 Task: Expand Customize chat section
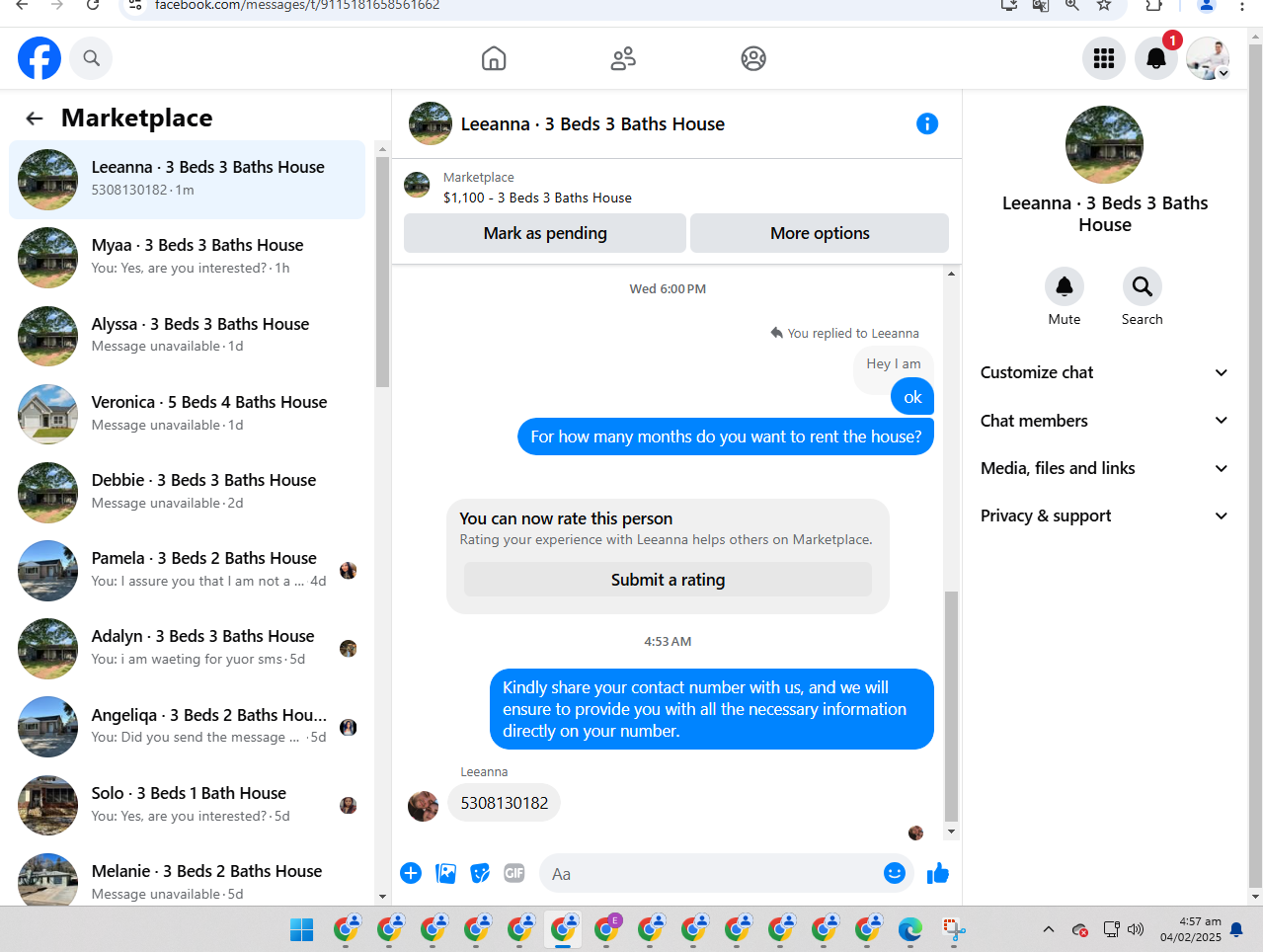[1104, 372]
